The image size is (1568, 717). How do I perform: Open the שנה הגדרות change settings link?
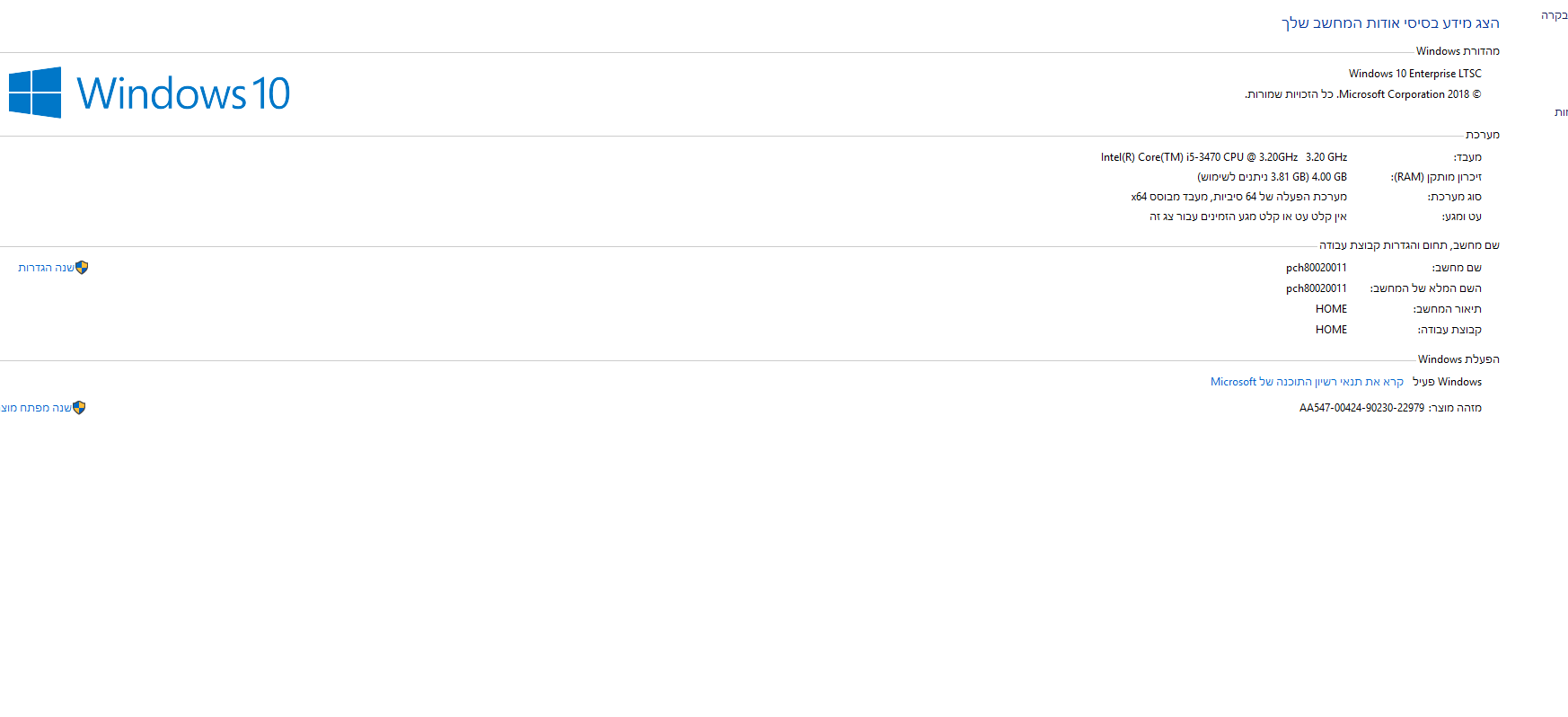pos(46,268)
